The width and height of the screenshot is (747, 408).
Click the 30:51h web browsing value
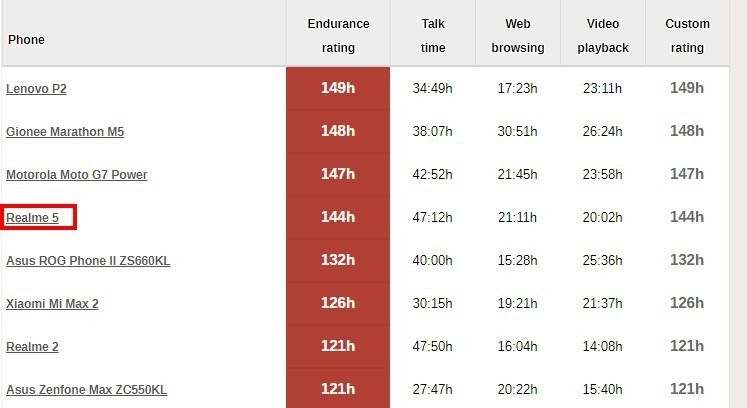[518, 131]
